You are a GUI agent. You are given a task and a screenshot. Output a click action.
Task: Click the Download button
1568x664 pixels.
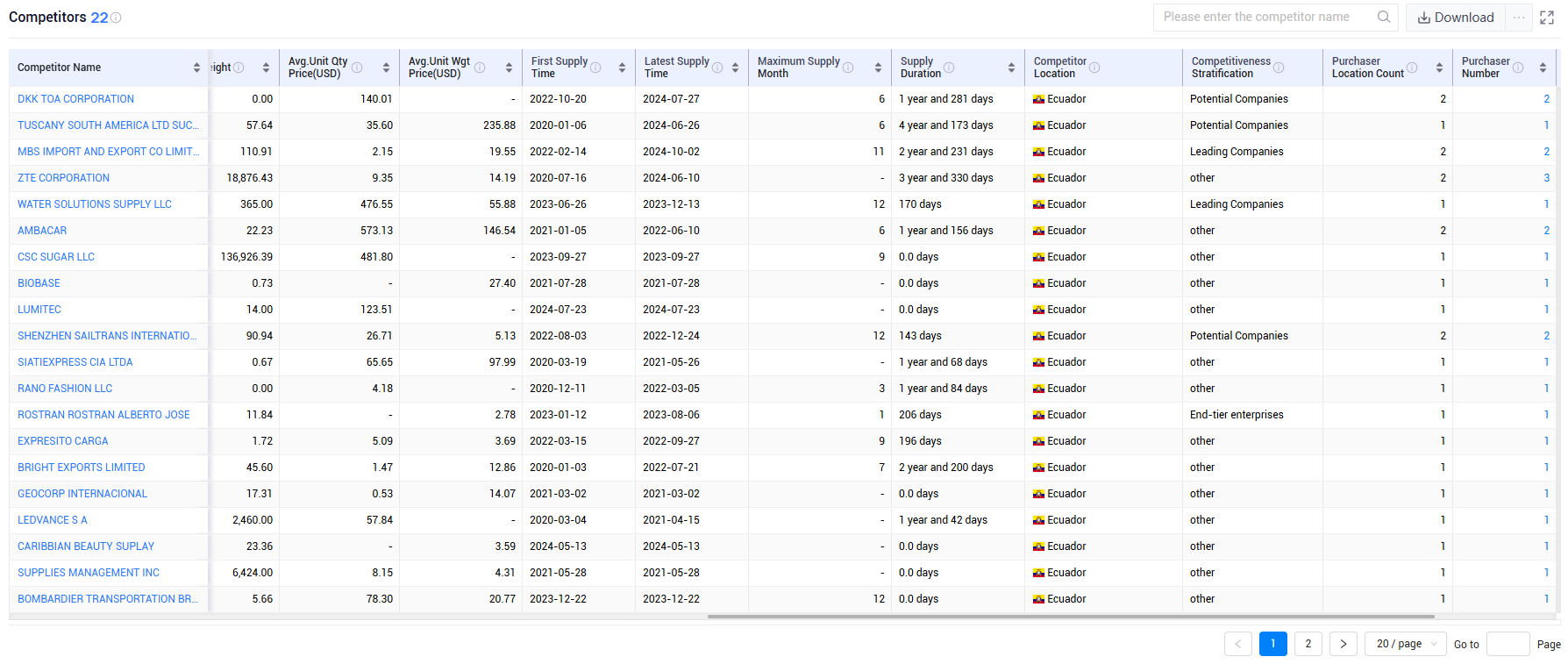pos(1456,18)
